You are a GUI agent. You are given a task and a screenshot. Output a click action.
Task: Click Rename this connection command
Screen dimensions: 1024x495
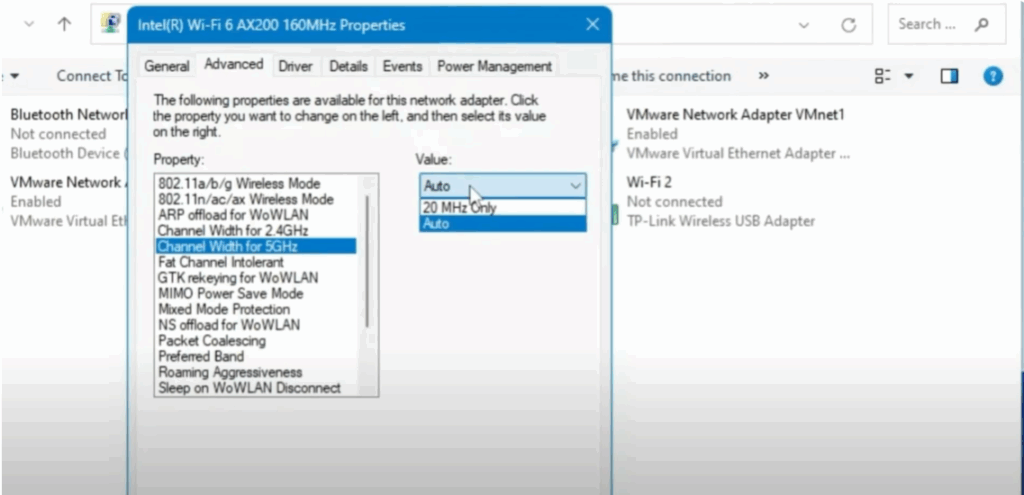[671, 76]
